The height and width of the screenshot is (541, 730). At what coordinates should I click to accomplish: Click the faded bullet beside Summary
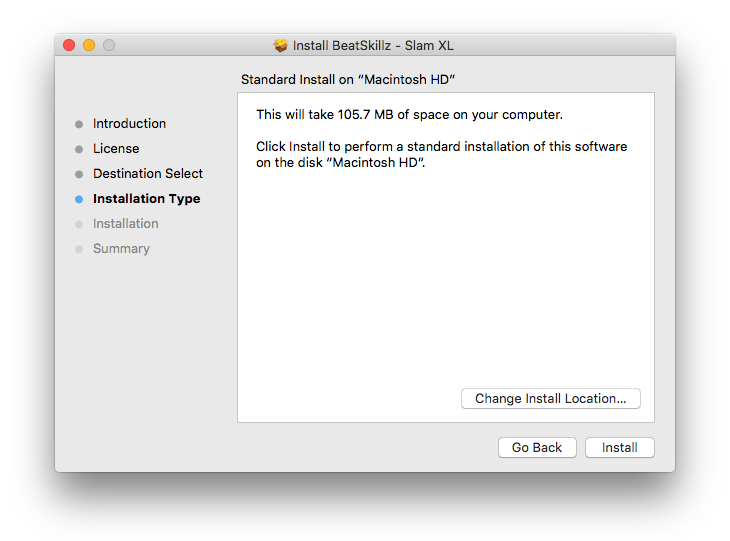point(79,249)
